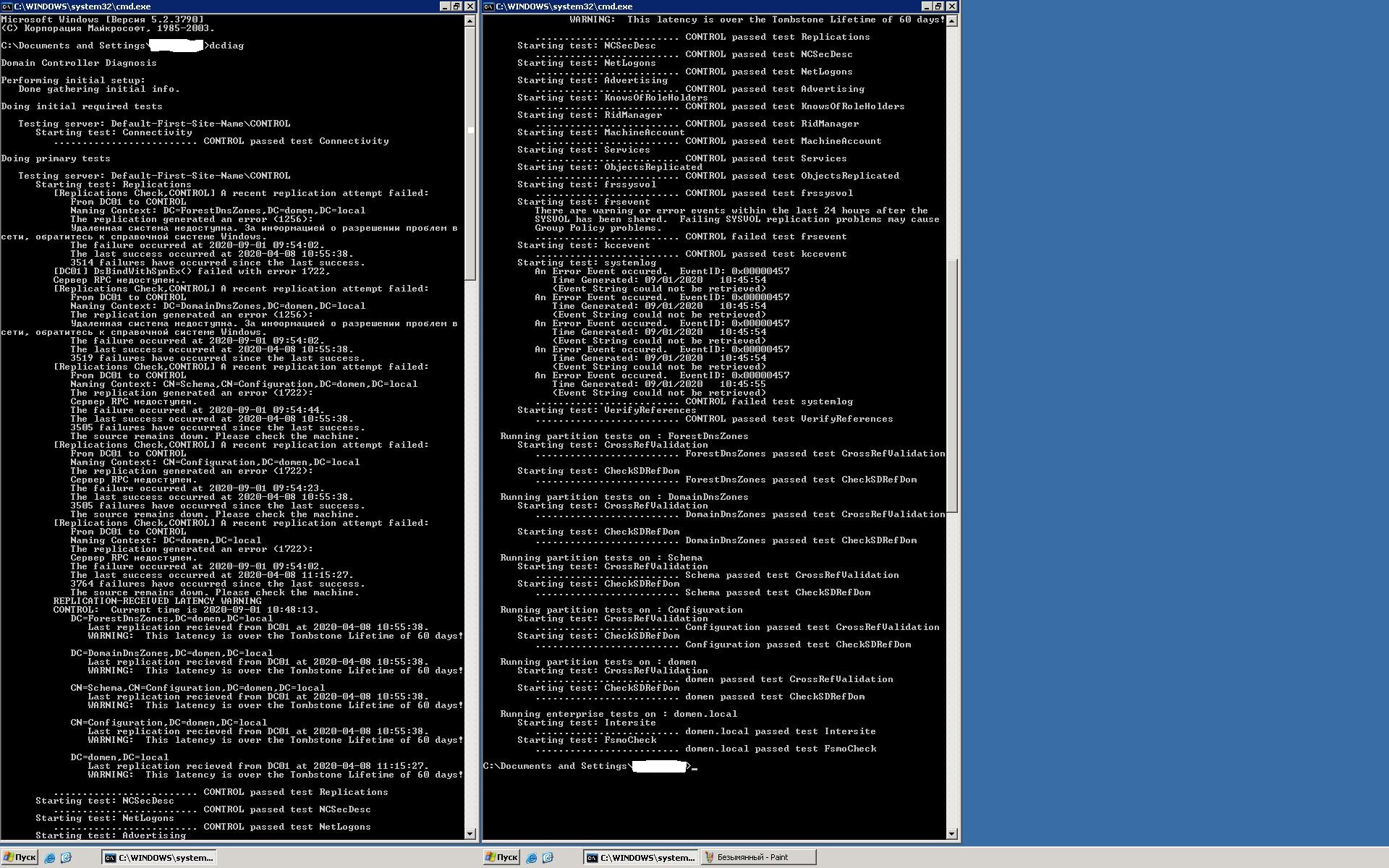
Task: Click 'Running partition tests on : Schema'
Action: (x=601, y=558)
